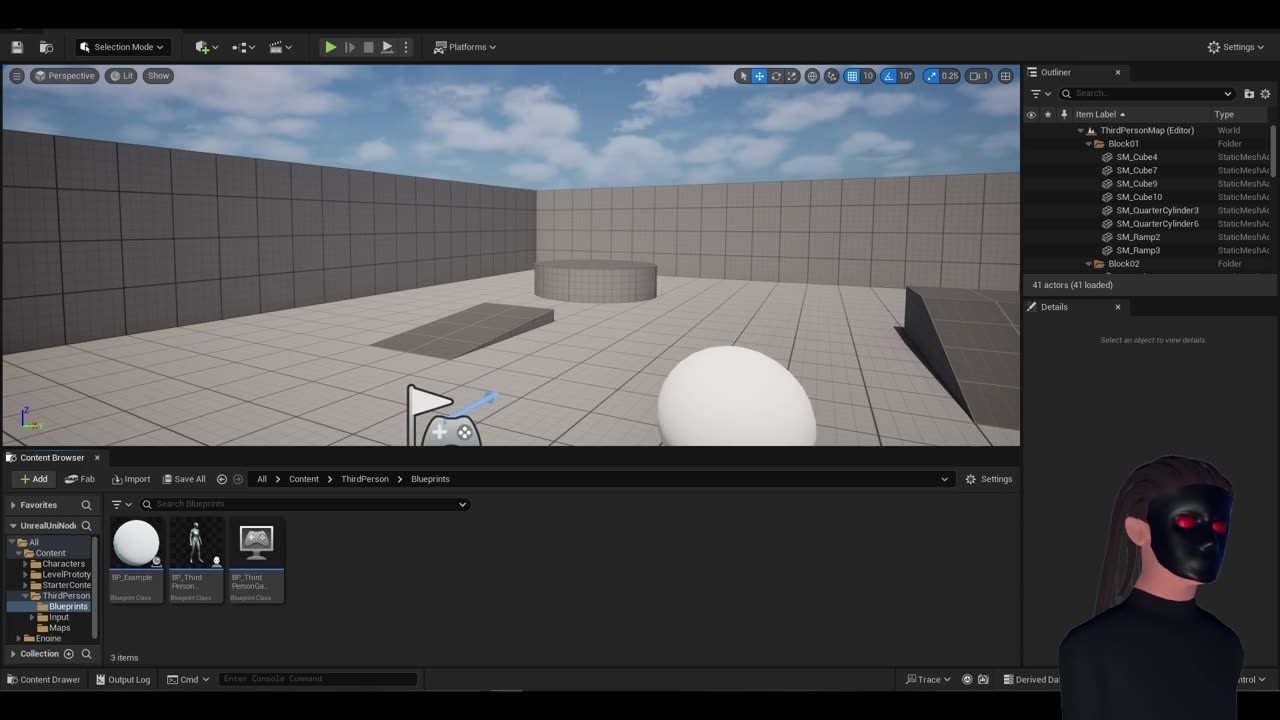Select SM_Cube4 in Outliner
The height and width of the screenshot is (720, 1280).
[x=1137, y=157]
